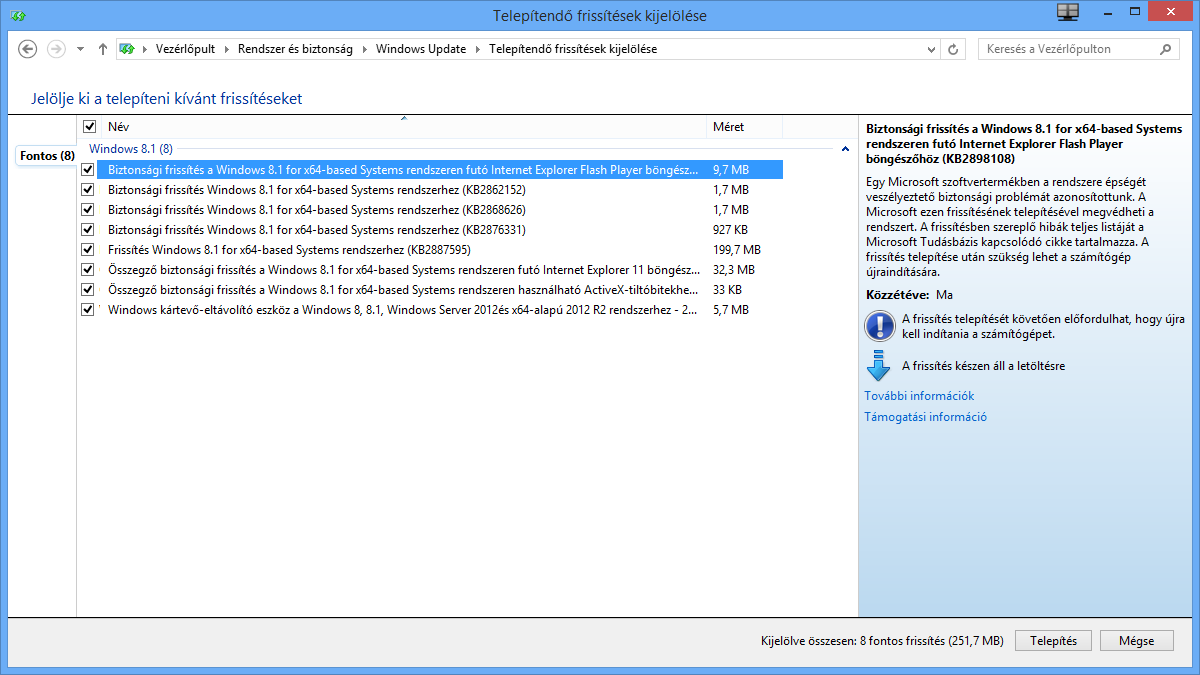This screenshot has height=675, width=1200.
Task: Click the Vezérlőpult breadcrumb
Action: click(x=186, y=49)
